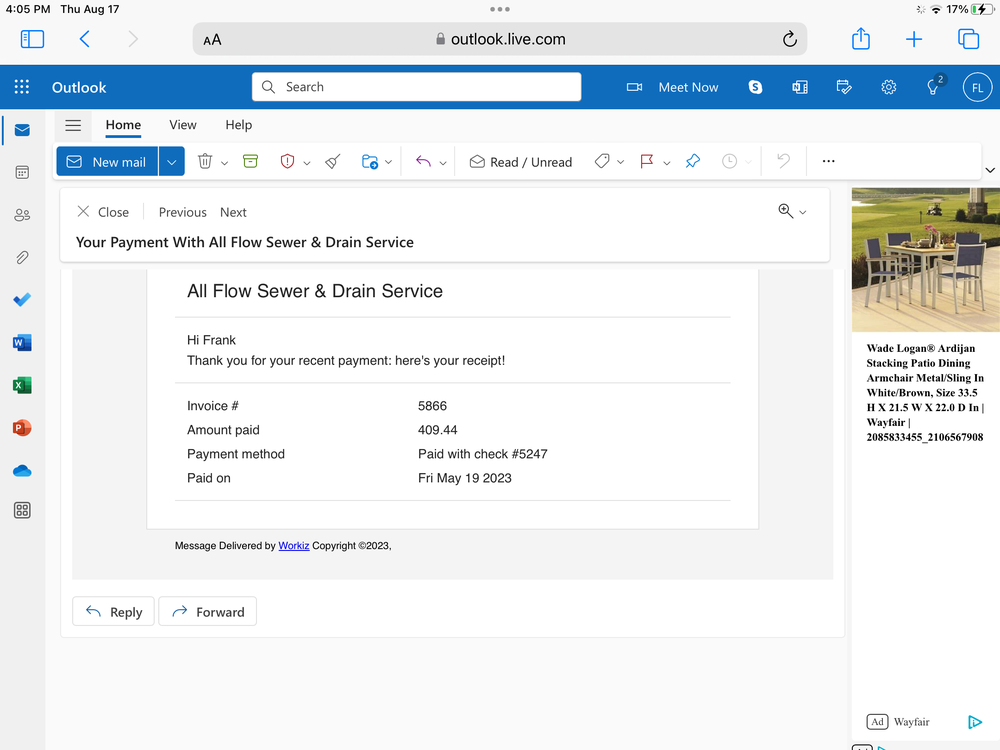Toggle the Read / Unread status
The width and height of the screenshot is (1000, 750).
point(521,162)
